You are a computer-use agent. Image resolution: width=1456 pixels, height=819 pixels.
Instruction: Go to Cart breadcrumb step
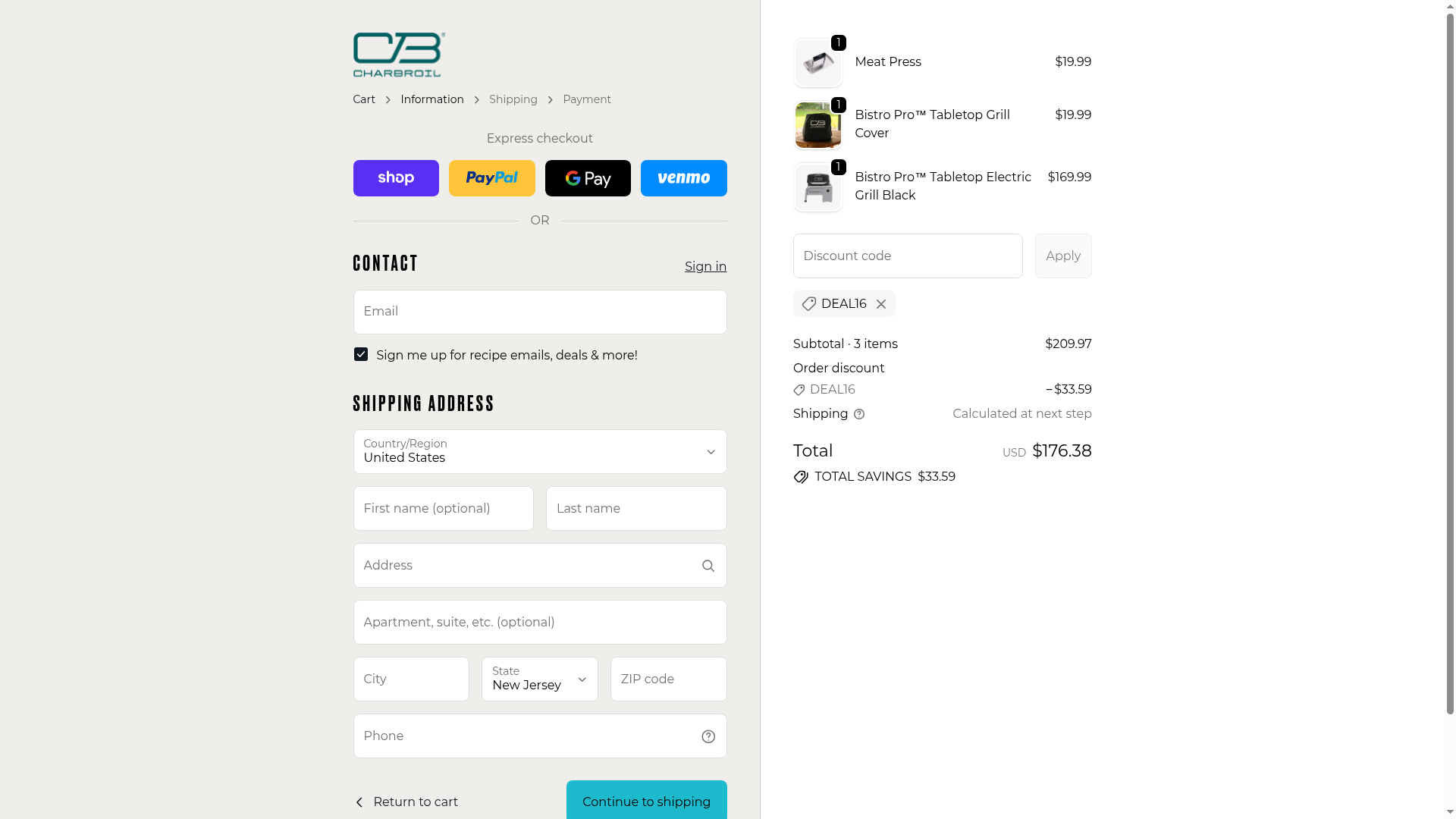364,99
